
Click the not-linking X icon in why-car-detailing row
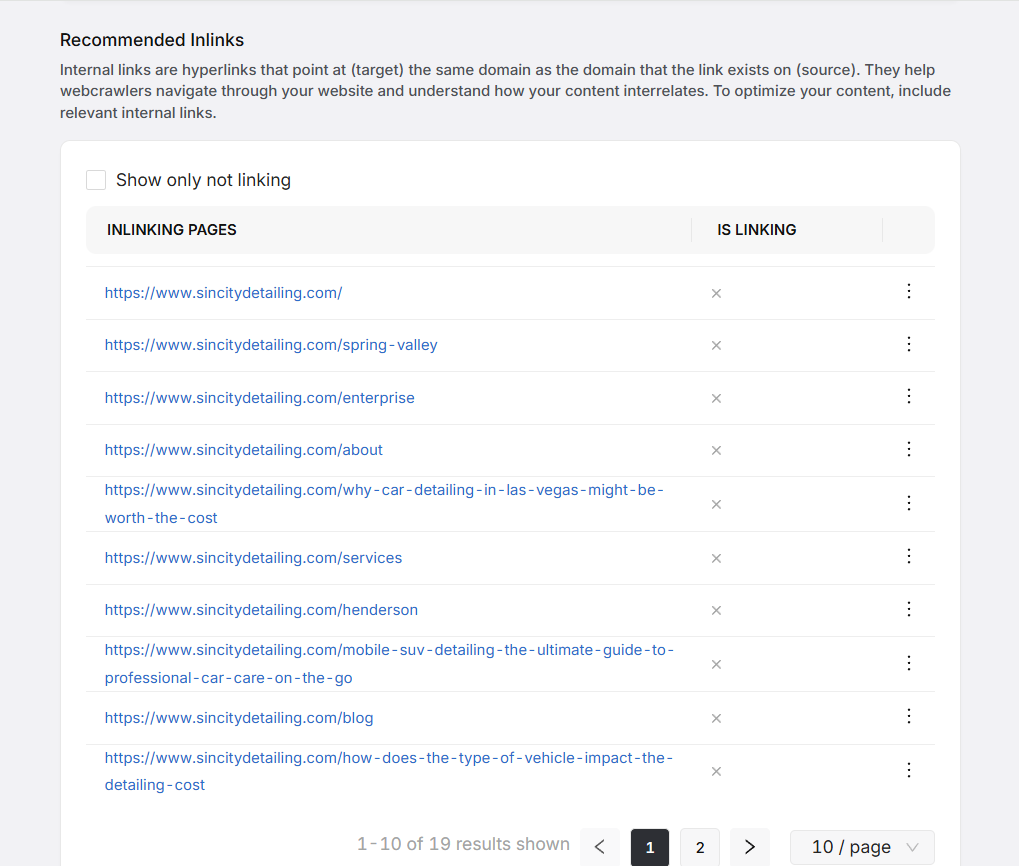point(716,504)
